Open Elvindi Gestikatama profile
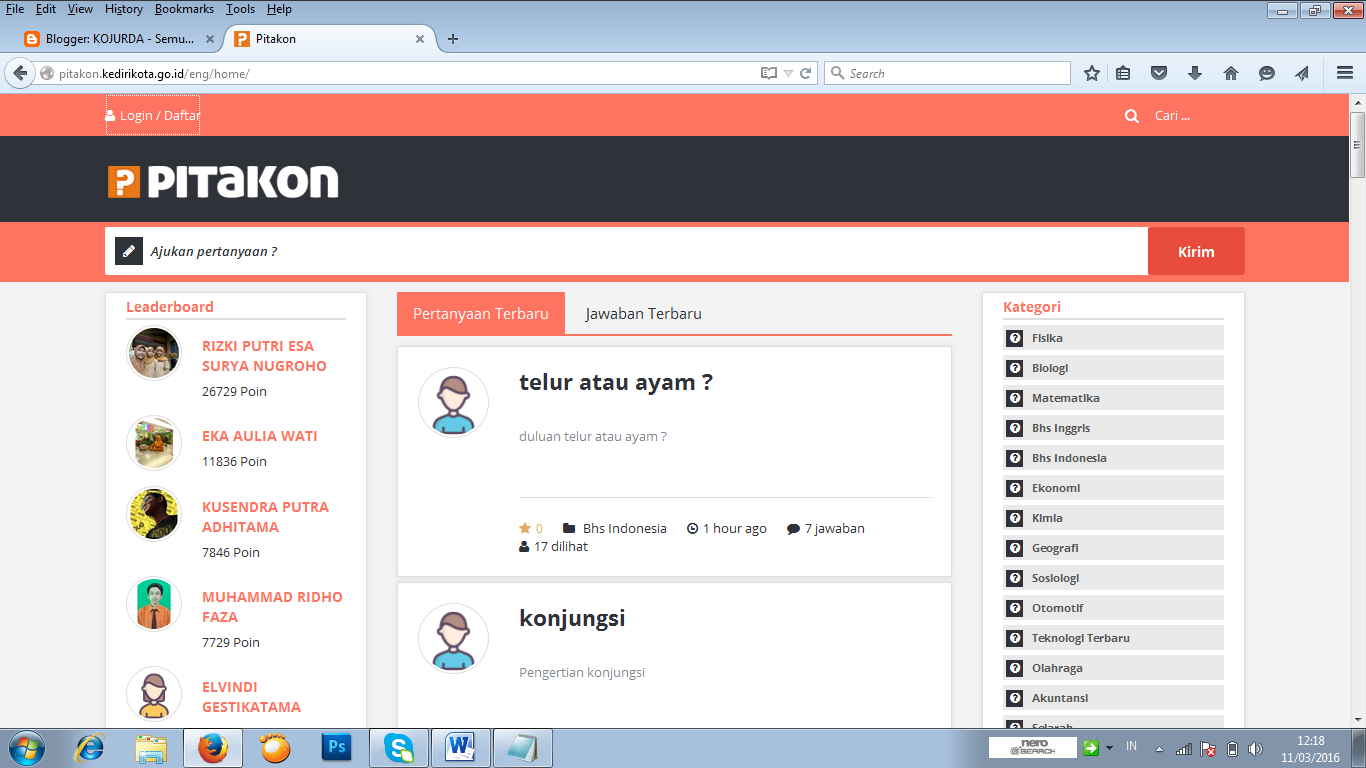1366x768 pixels. (251, 697)
